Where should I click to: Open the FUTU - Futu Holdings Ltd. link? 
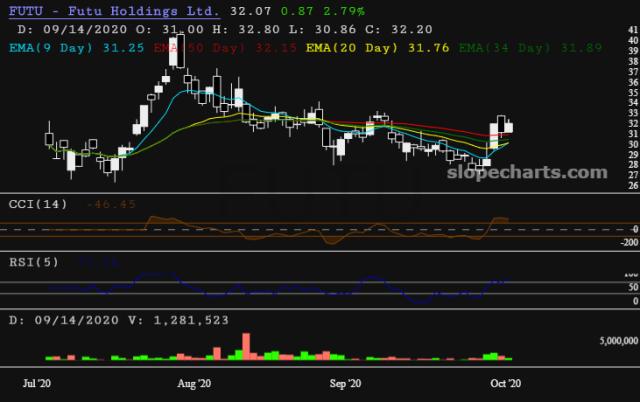tap(114, 11)
